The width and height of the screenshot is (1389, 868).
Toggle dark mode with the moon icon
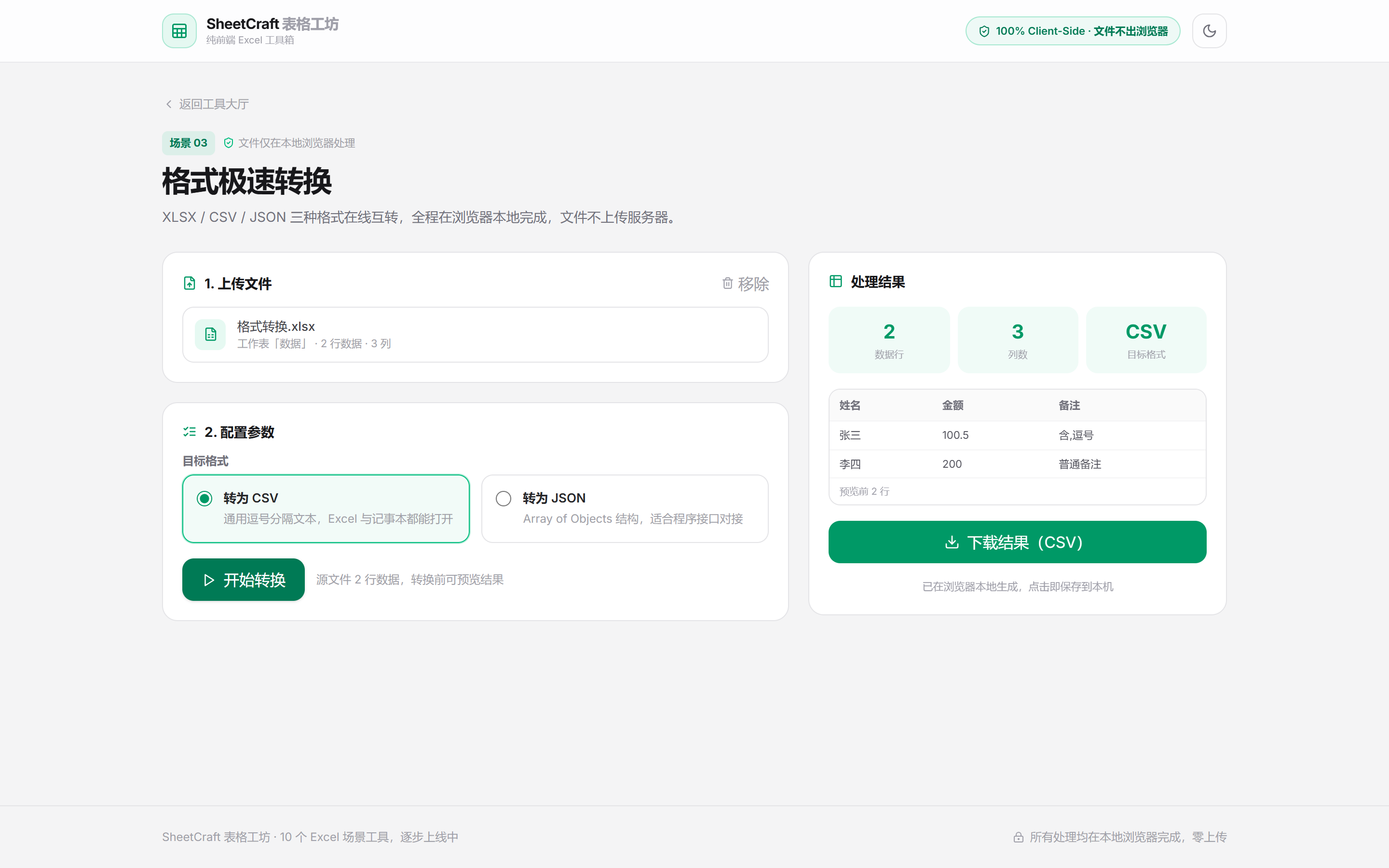(x=1209, y=31)
